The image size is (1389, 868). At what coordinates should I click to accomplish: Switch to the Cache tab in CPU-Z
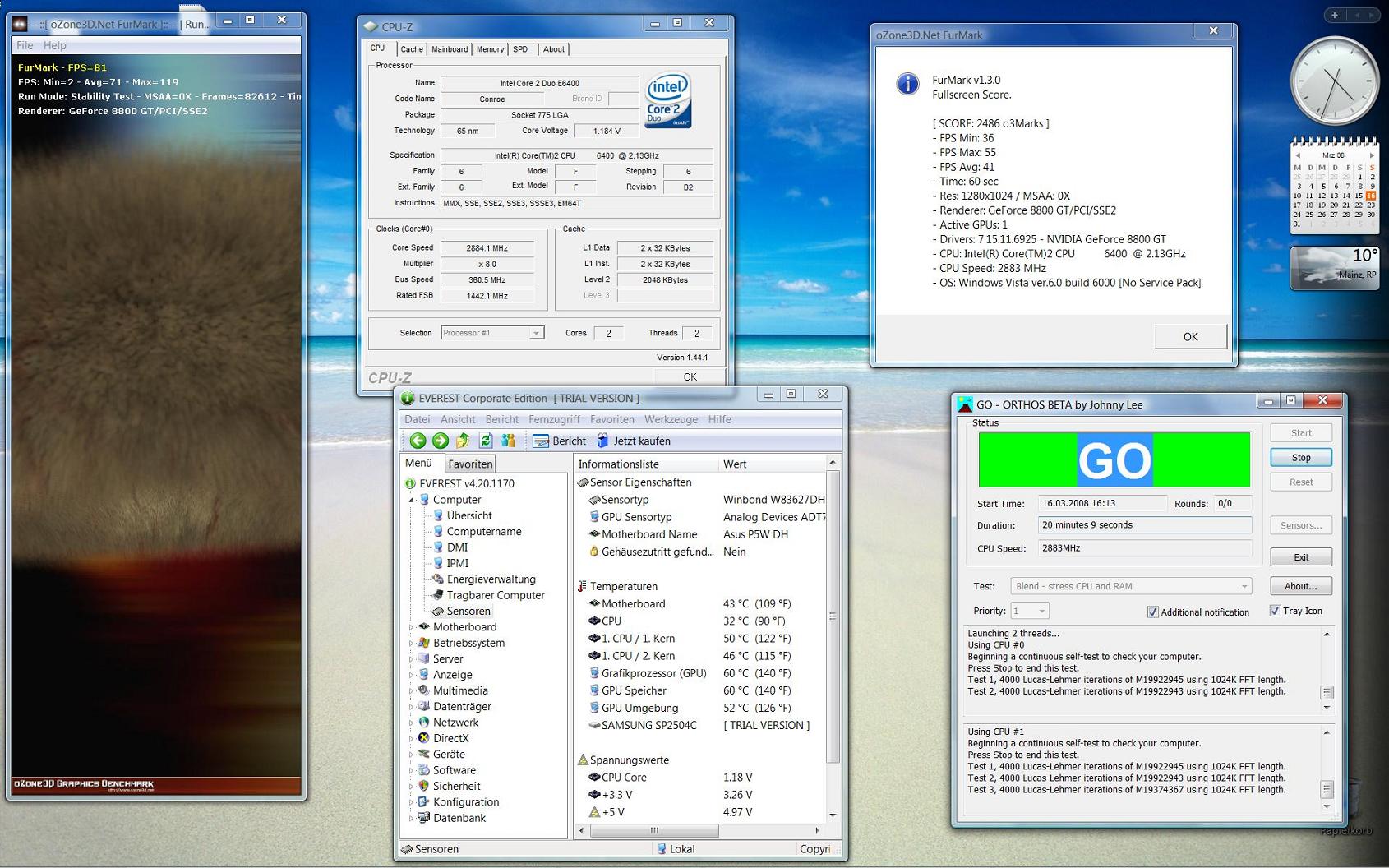coord(412,49)
